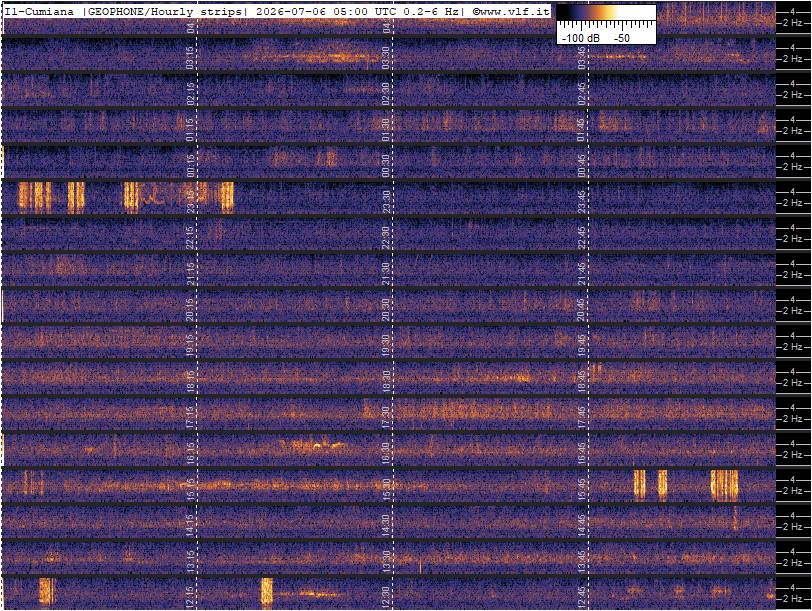Pick the 12:30 time marker
This screenshot has width=812, height=611.
pyautogui.click(x=386, y=598)
